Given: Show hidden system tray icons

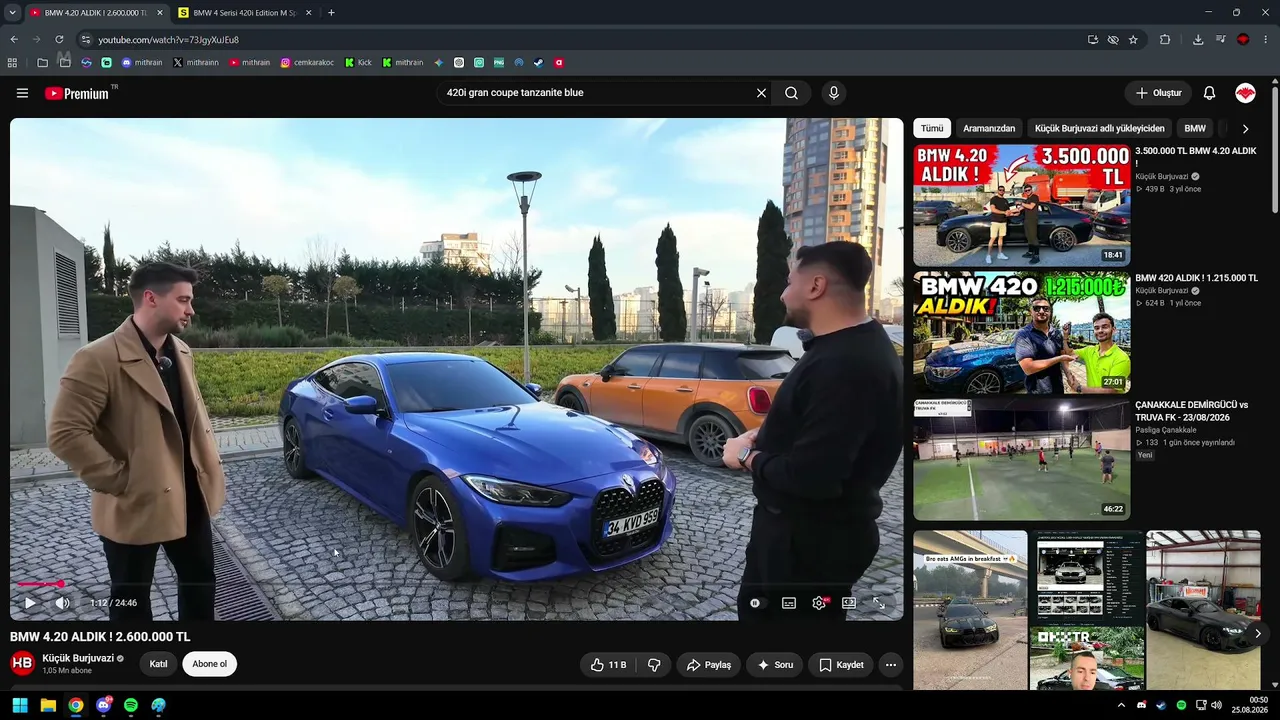Looking at the screenshot, I should click(x=1121, y=706).
